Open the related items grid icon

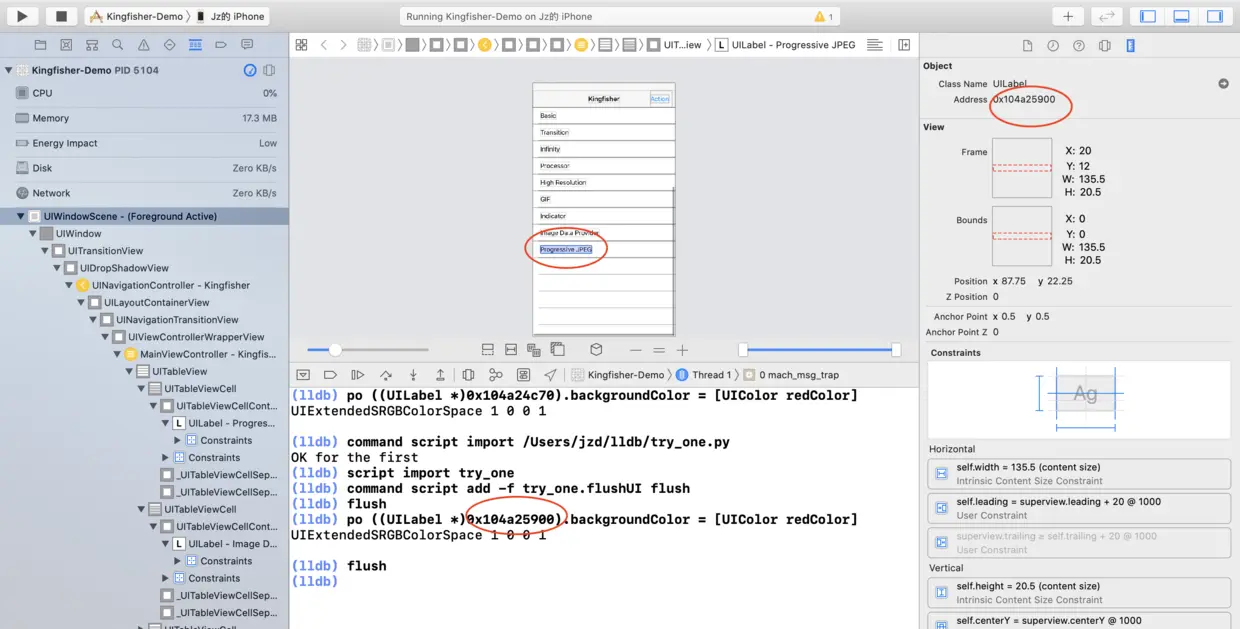[x=301, y=45]
